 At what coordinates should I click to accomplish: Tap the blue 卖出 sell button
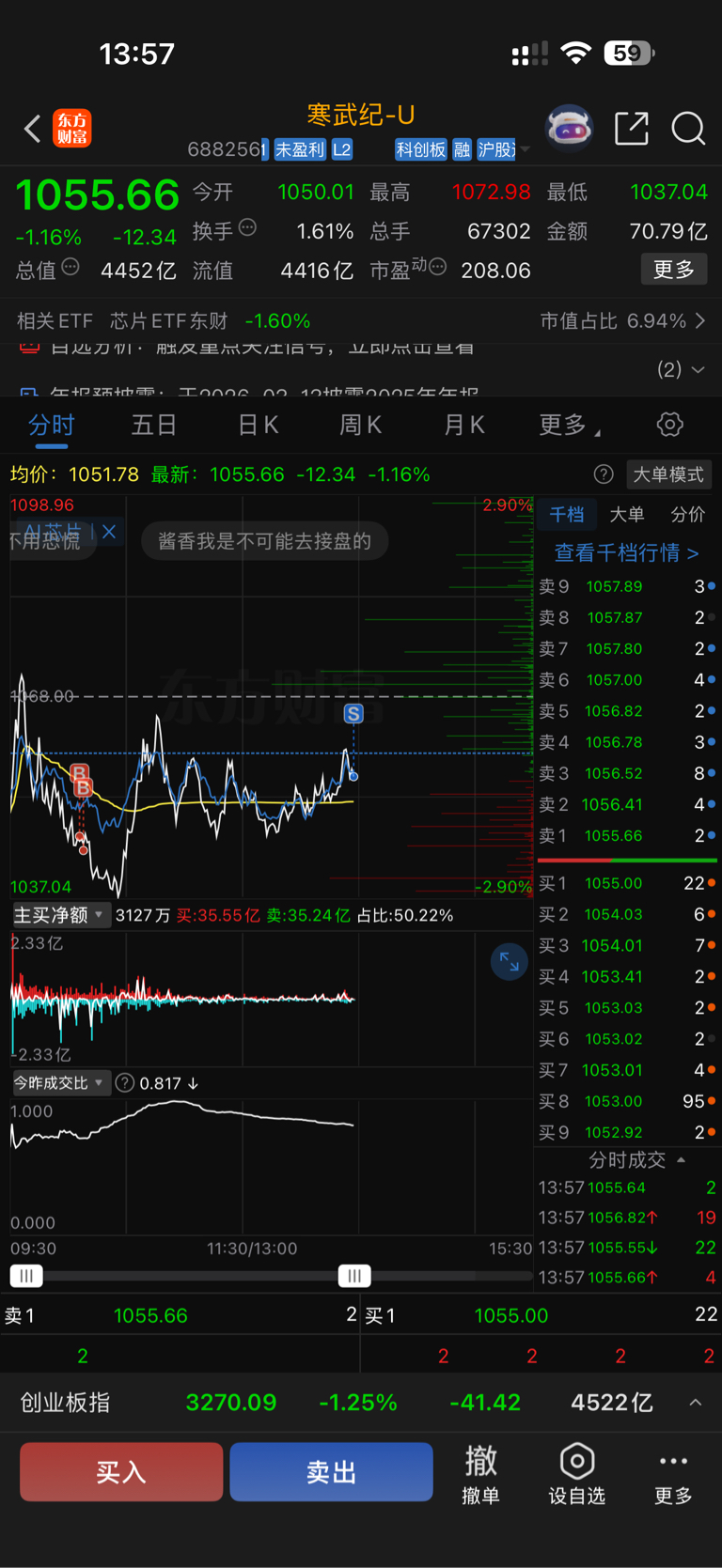pos(331,1471)
